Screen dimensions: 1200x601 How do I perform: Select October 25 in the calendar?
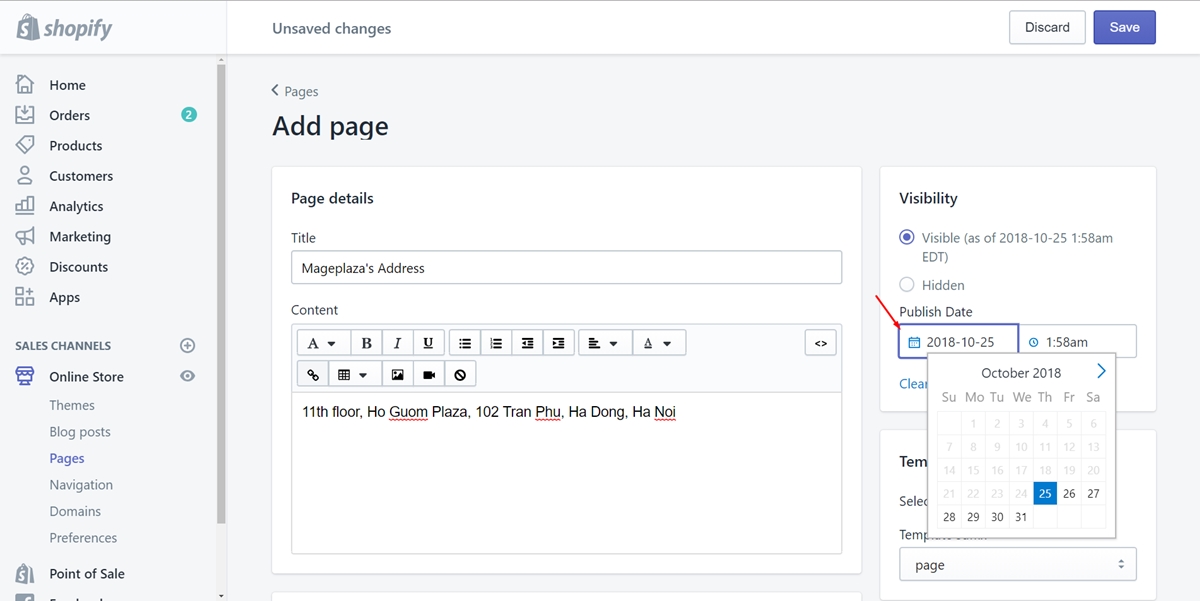click(1045, 493)
